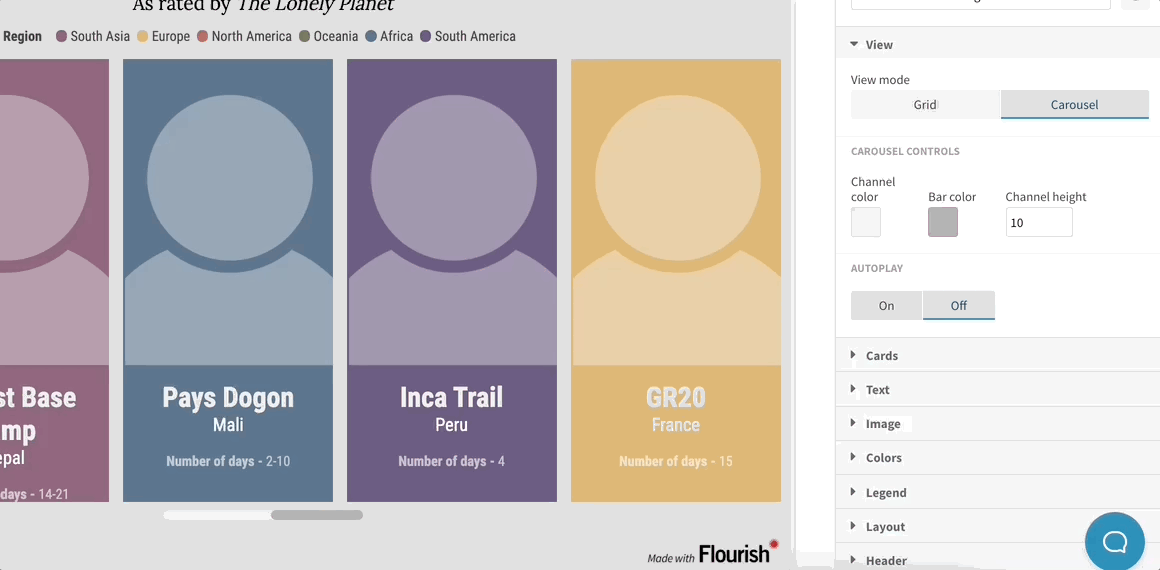Click the Inca Trail card
Image resolution: width=1160 pixels, height=570 pixels.
(451, 280)
